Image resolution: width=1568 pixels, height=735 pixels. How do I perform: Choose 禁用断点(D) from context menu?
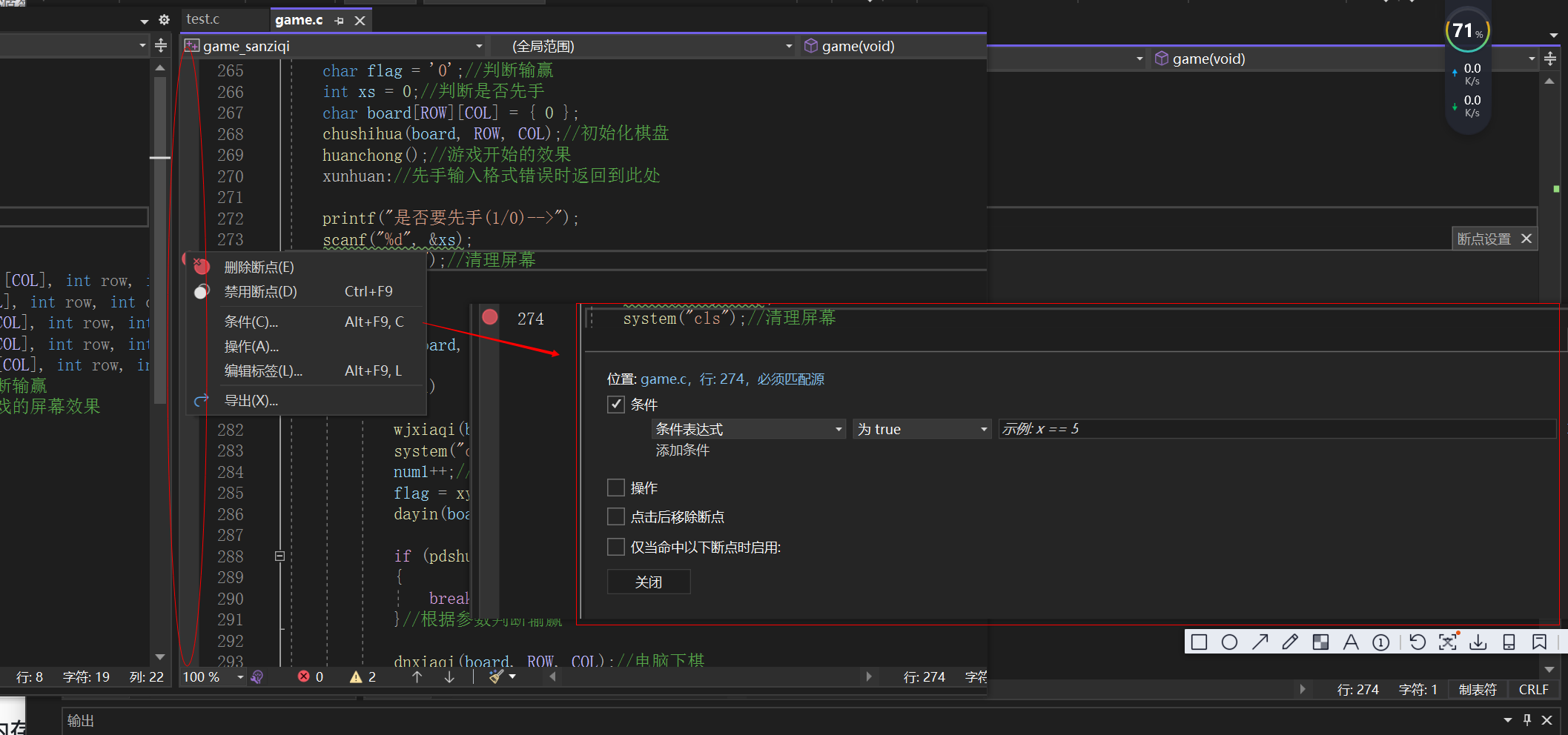click(x=307, y=291)
